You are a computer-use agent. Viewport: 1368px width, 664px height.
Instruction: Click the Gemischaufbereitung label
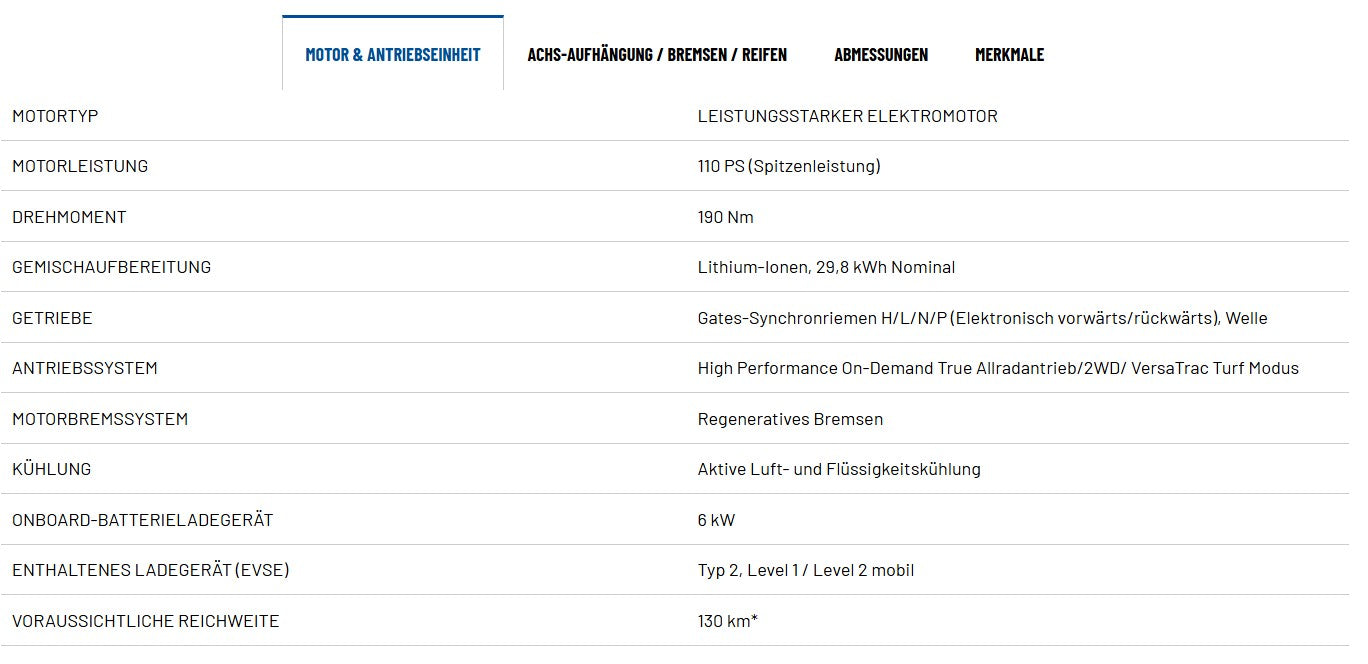pyautogui.click(x=111, y=267)
